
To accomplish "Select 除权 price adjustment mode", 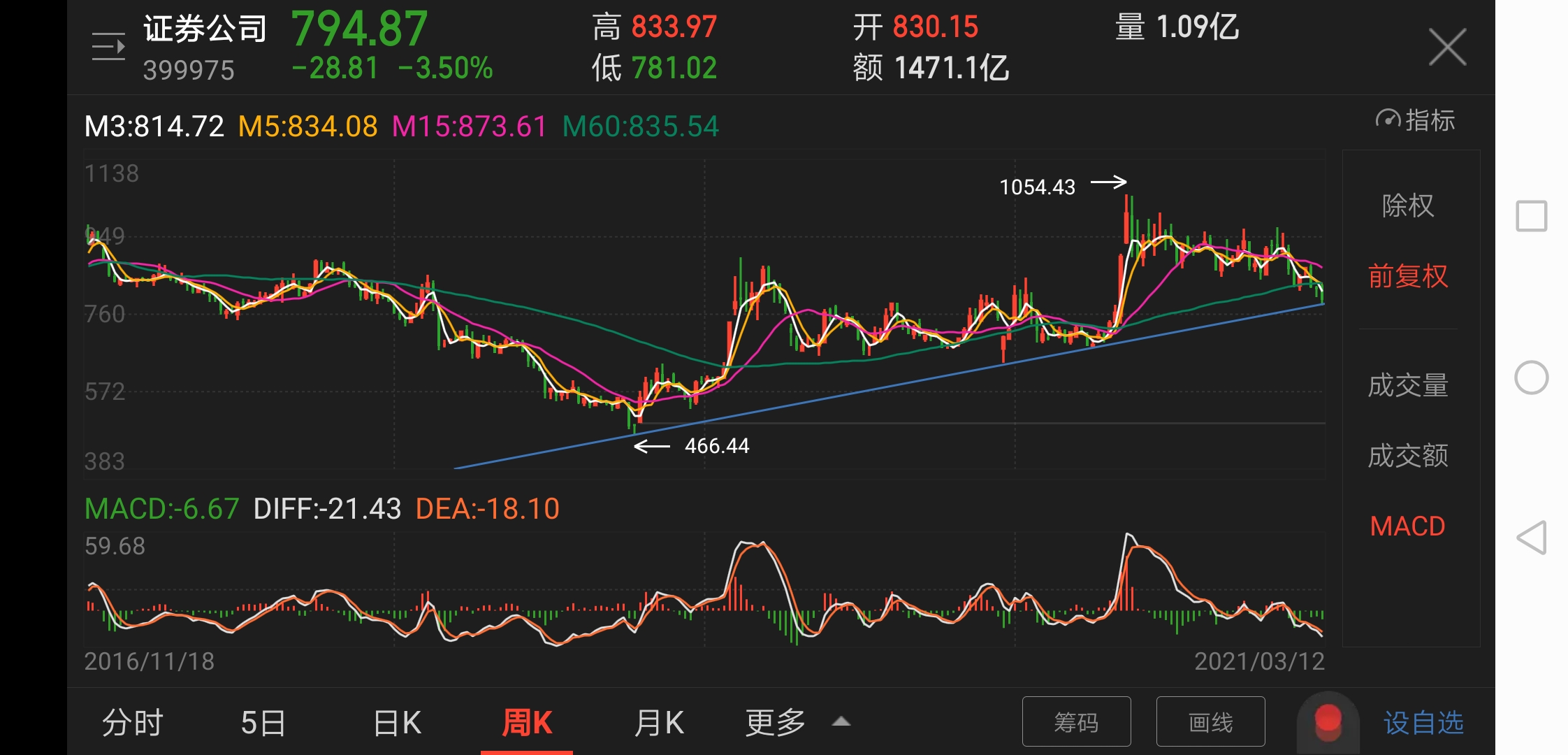I will click(x=1408, y=206).
